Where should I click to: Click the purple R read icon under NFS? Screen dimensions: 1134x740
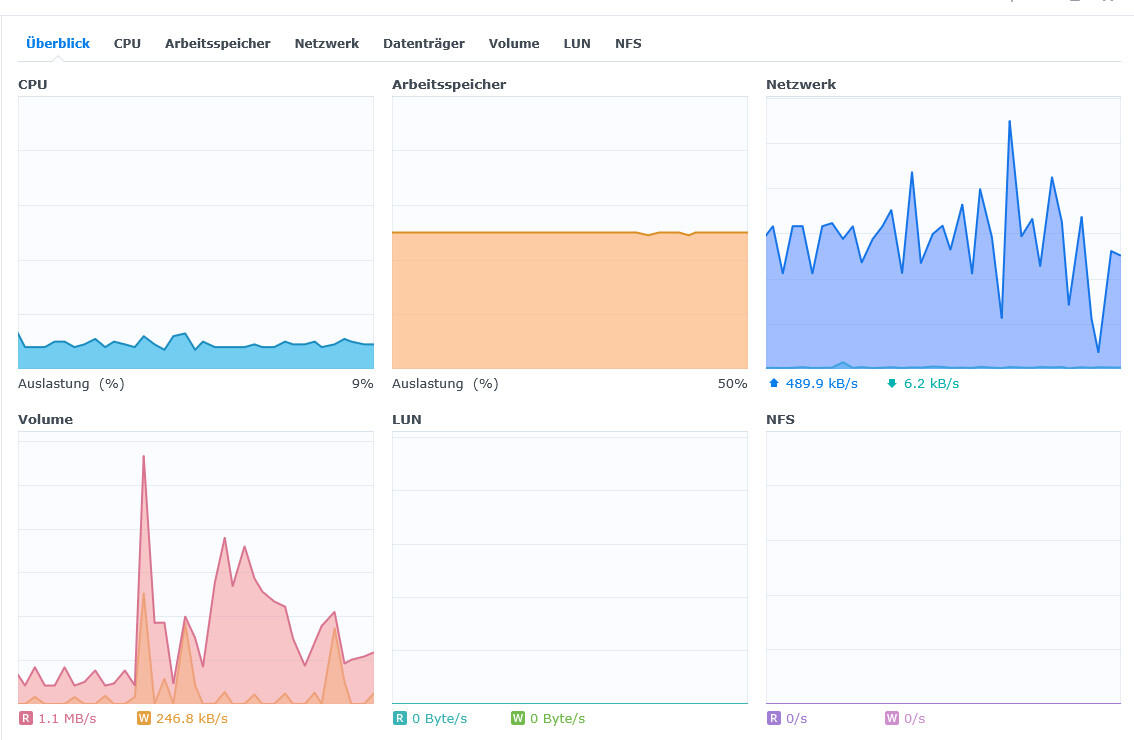(x=773, y=718)
